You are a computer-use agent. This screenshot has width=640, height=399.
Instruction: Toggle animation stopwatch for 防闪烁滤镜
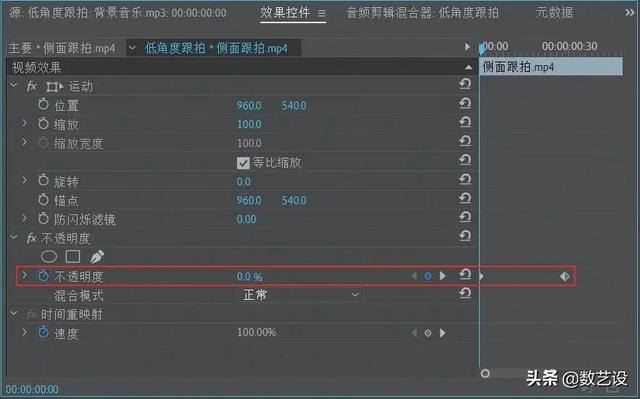point(43,218)
